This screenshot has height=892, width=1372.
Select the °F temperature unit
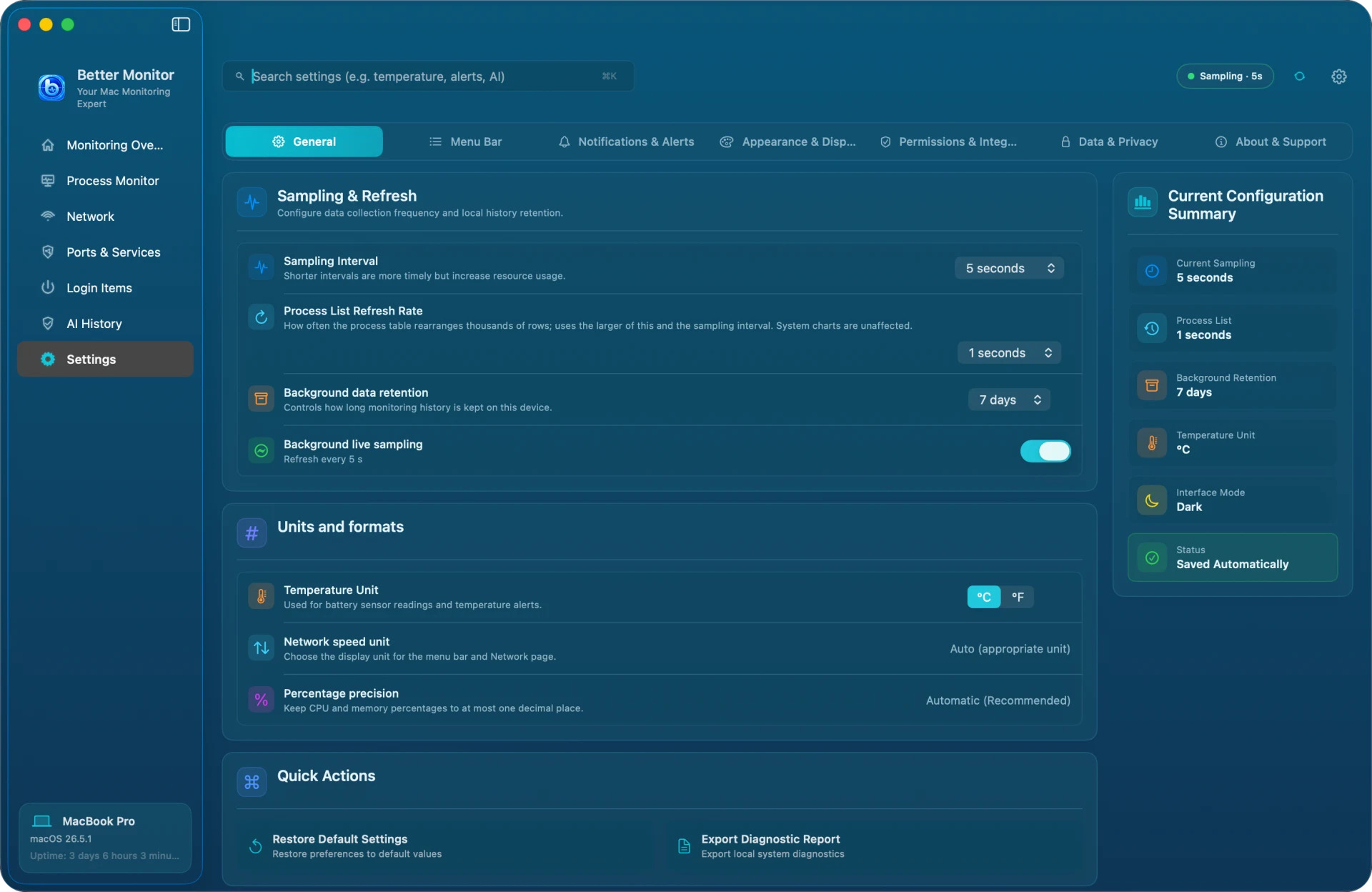[x=1018, y=597]
